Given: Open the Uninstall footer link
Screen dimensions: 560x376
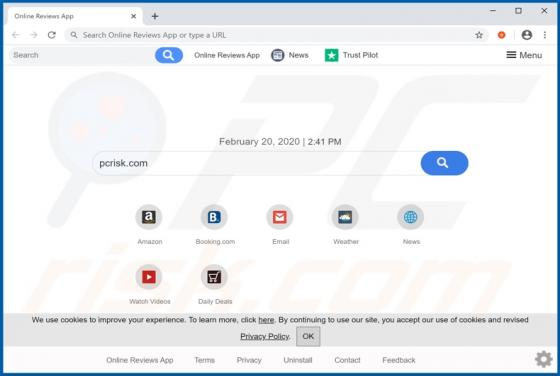Looking at the screenshot, I should [x=298, y=360].
